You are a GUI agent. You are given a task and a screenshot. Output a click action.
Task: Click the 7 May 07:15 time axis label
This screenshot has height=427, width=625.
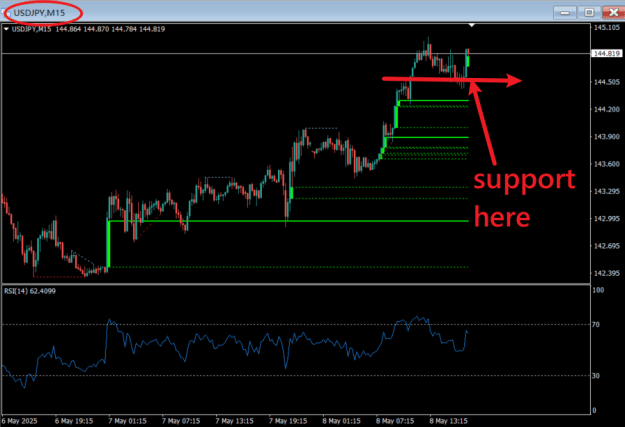[x=181, y=421]
